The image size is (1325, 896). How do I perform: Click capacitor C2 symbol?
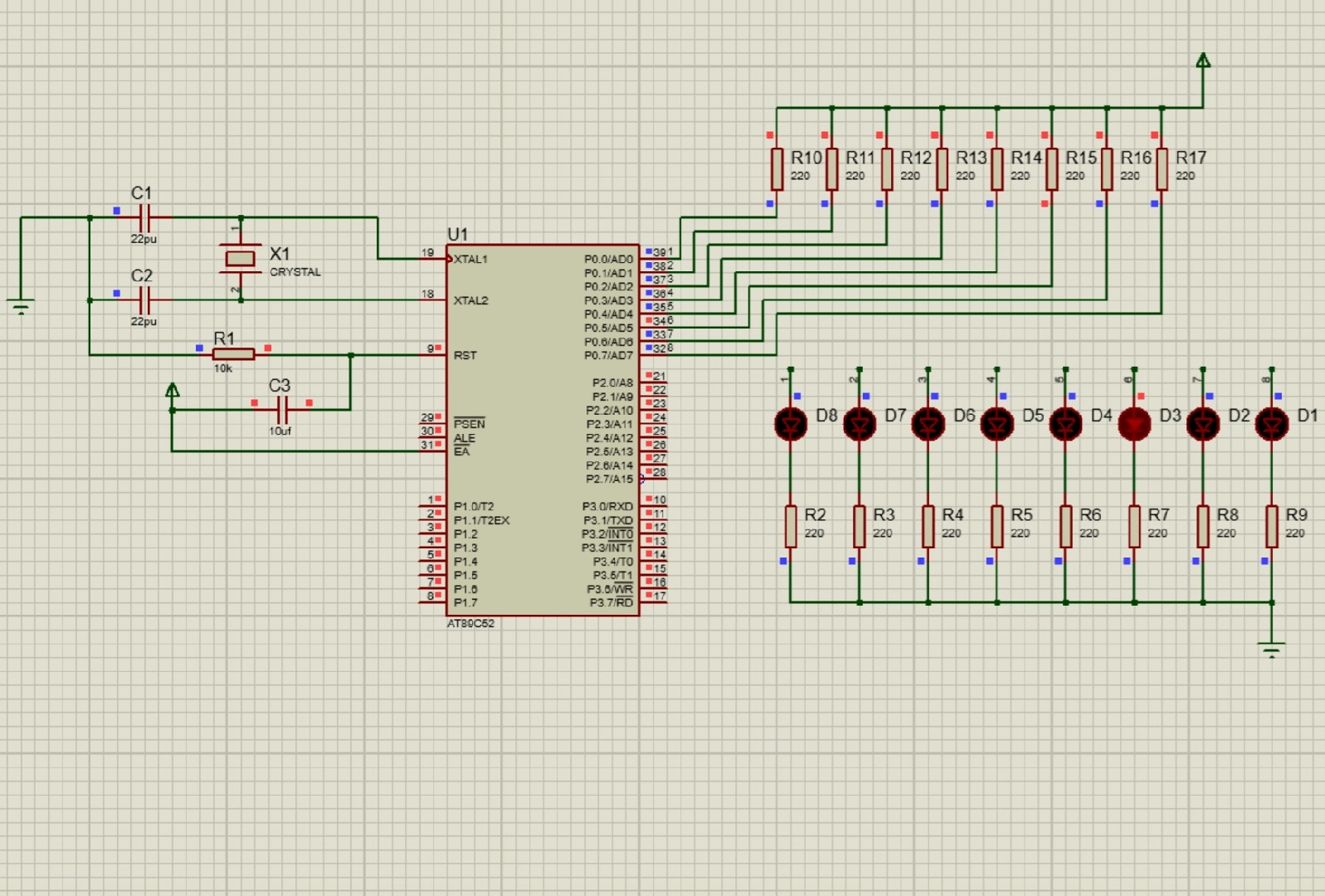(144, 300)
